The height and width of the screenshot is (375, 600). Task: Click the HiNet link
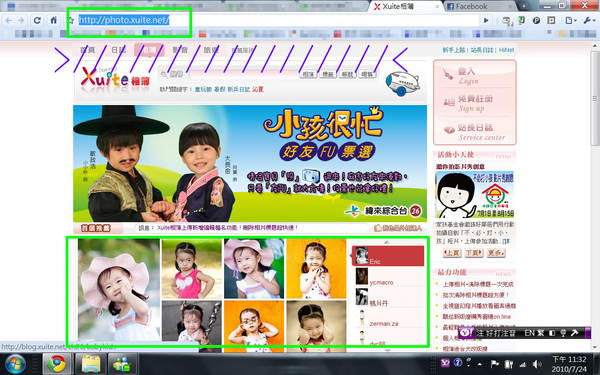coord(507,50)
